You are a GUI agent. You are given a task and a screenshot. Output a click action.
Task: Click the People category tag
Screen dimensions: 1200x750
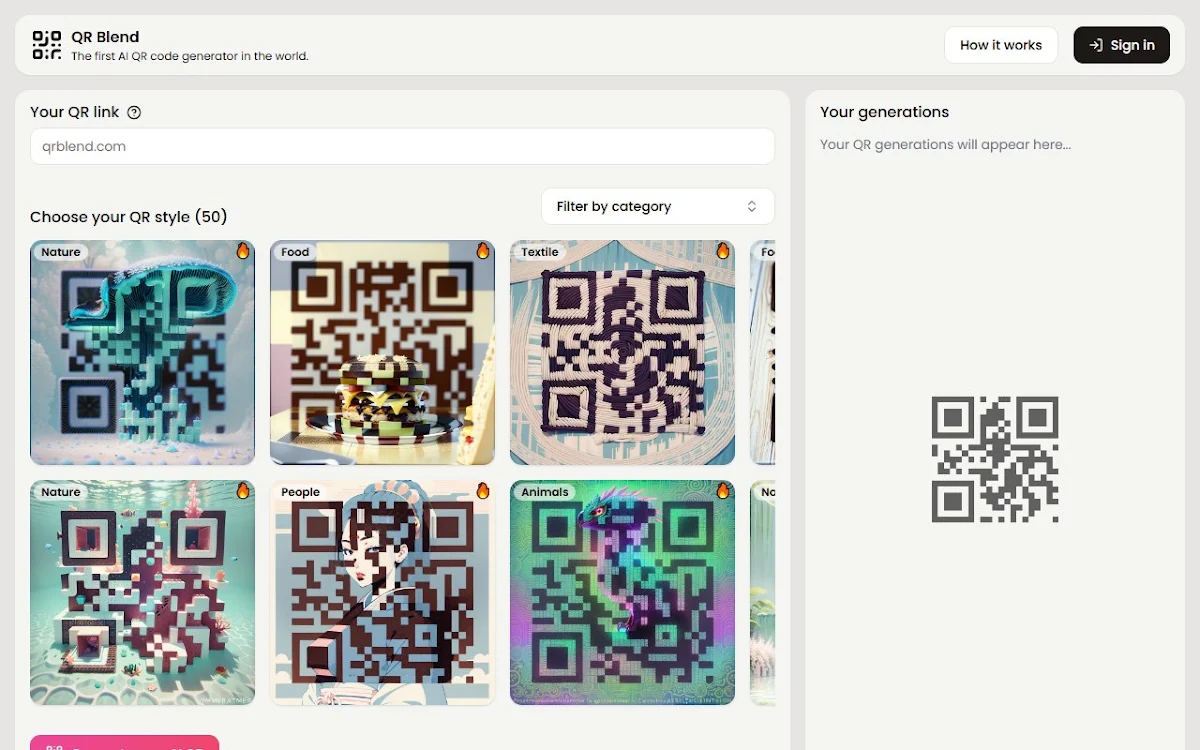(300, 492)
